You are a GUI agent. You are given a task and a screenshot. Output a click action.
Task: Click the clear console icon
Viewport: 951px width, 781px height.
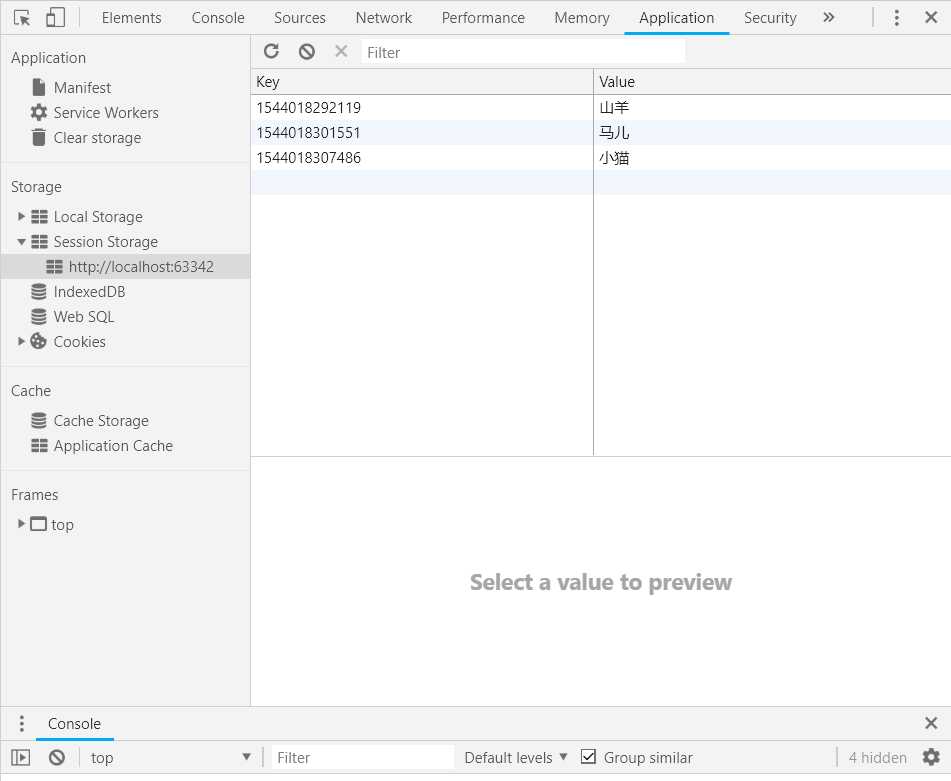[57, 757]
